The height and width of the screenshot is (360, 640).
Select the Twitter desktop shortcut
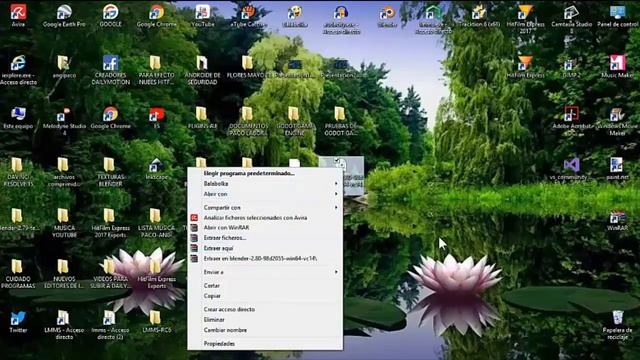[x=18, y=322]
